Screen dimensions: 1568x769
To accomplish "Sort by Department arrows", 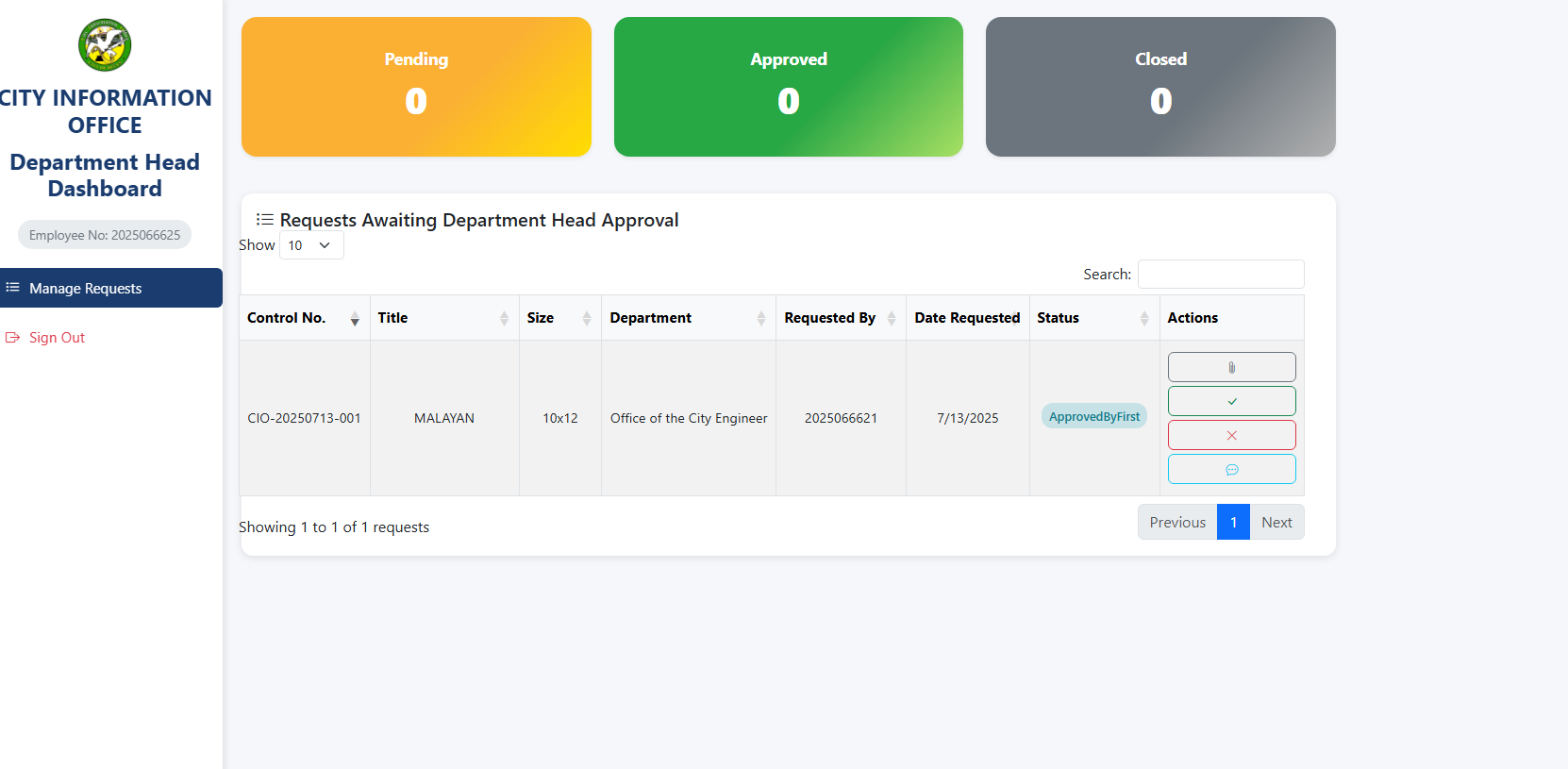I will 761,319.
